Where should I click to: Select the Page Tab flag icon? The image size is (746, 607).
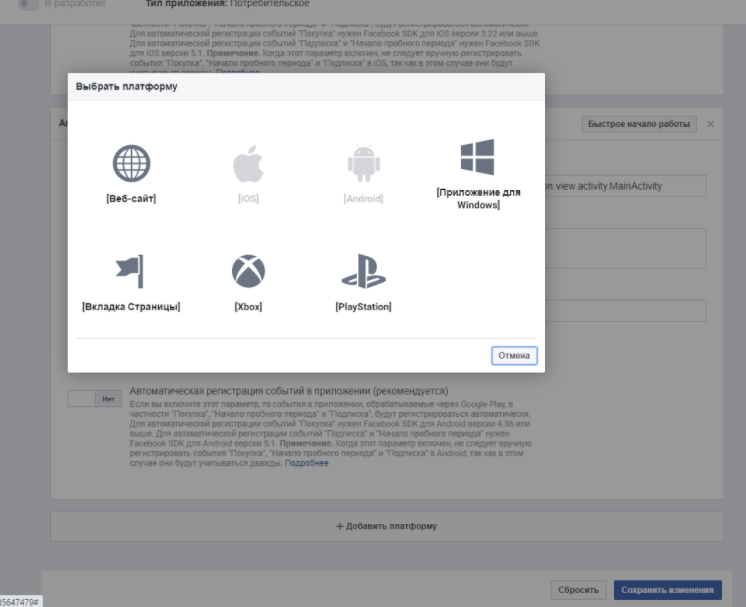point(130,271)
